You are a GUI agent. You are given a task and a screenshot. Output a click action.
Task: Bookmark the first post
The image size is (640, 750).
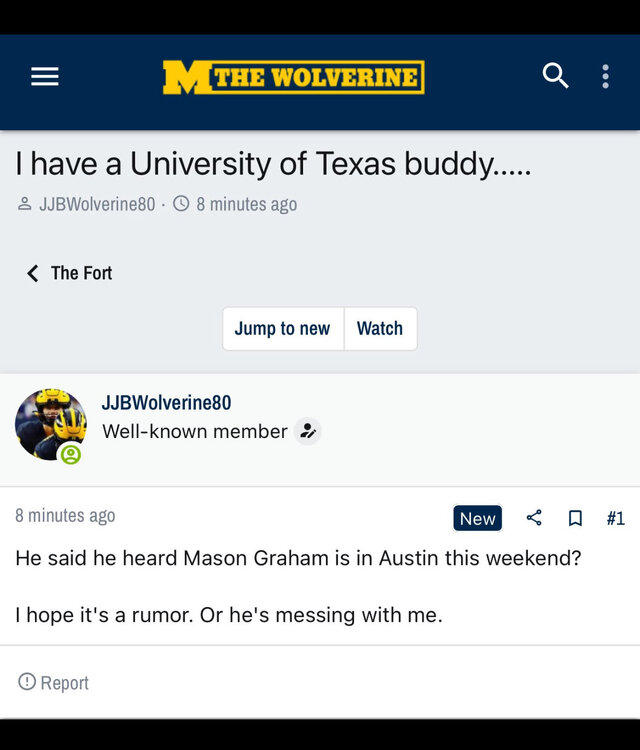click(575, 518)
